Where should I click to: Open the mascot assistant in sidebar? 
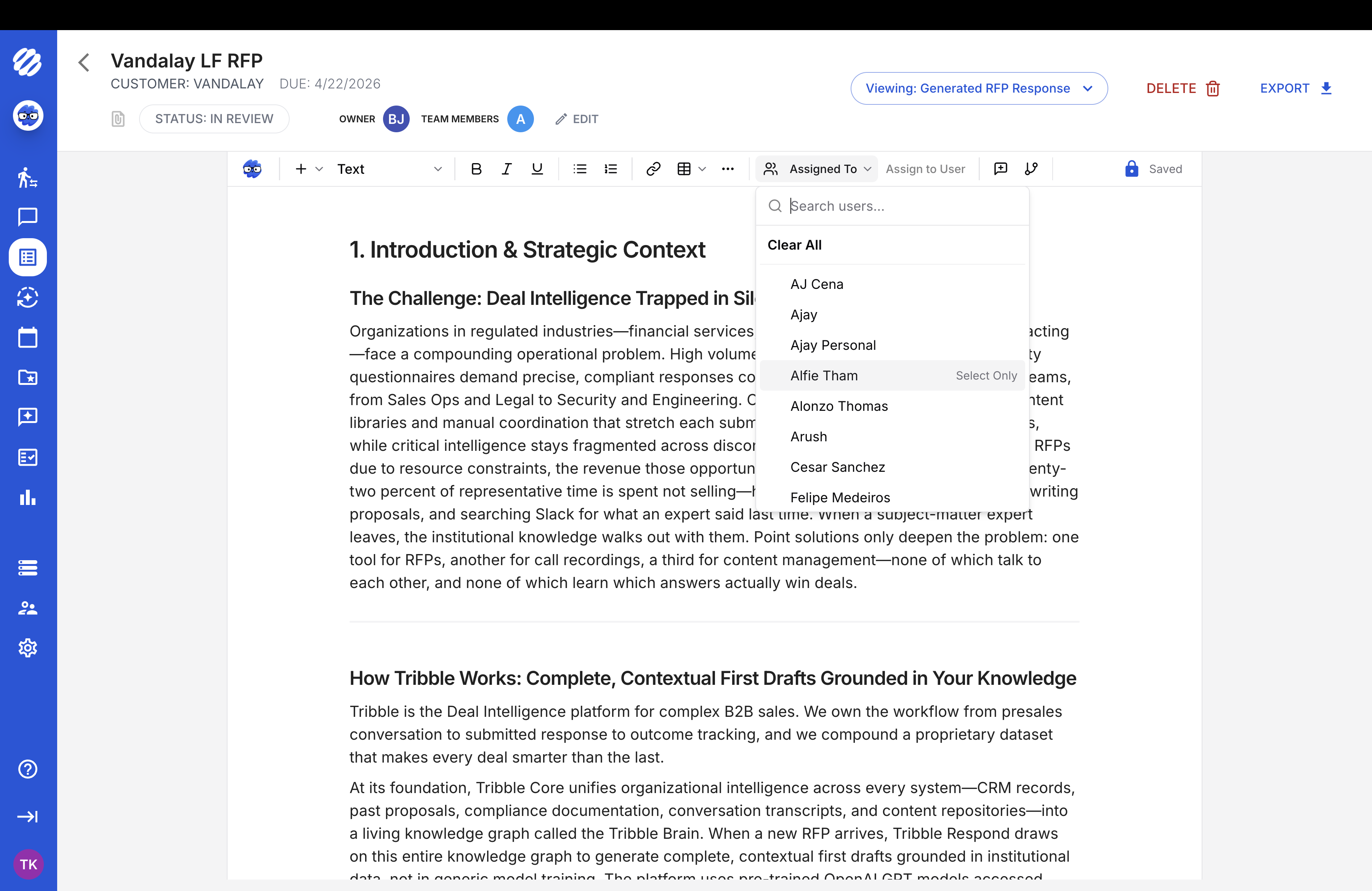tap(28, 116)
